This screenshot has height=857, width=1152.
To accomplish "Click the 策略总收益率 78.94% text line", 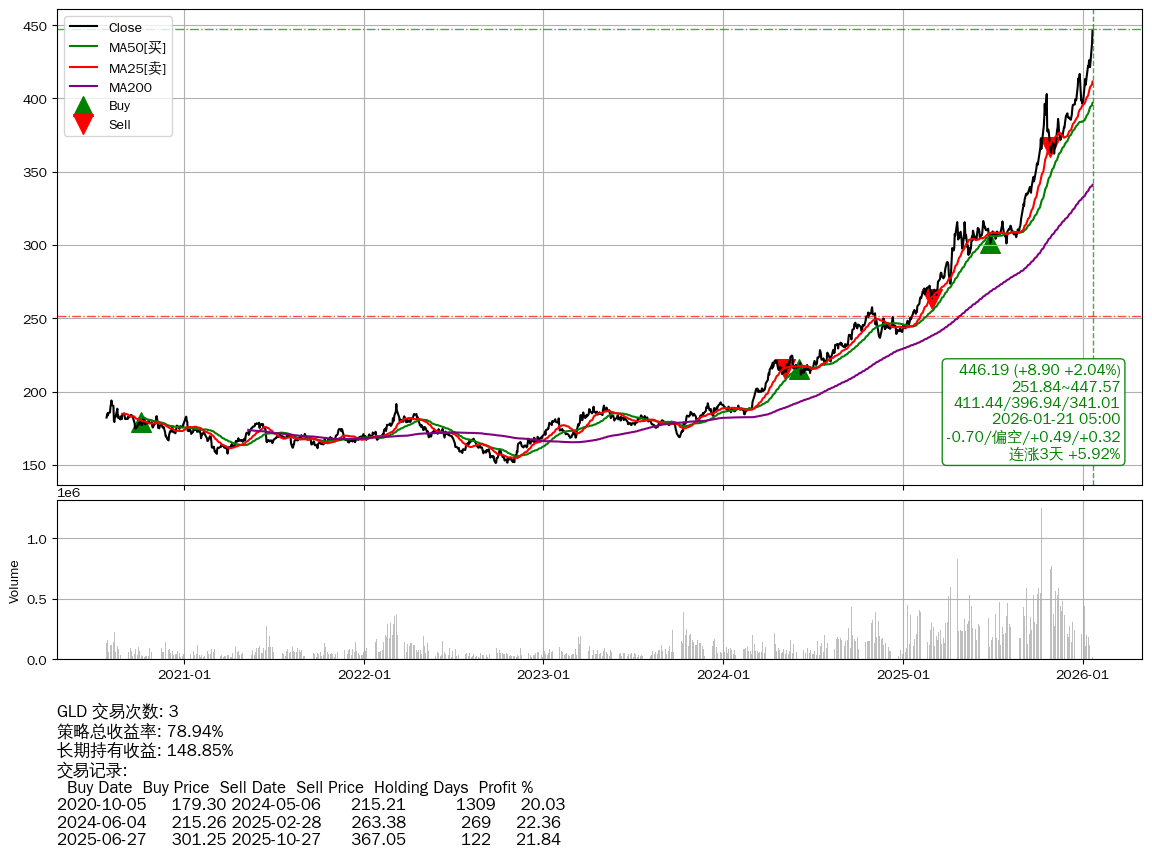I will point(140,731).
